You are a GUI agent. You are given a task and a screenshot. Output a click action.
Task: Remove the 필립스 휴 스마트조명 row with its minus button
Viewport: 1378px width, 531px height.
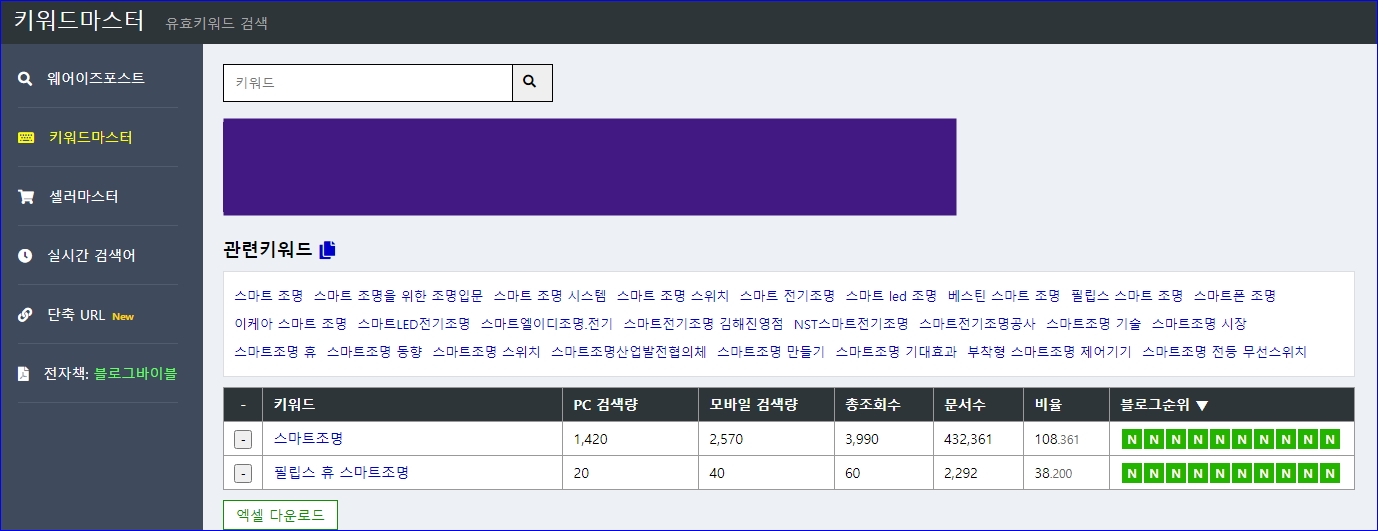point(243,473)
